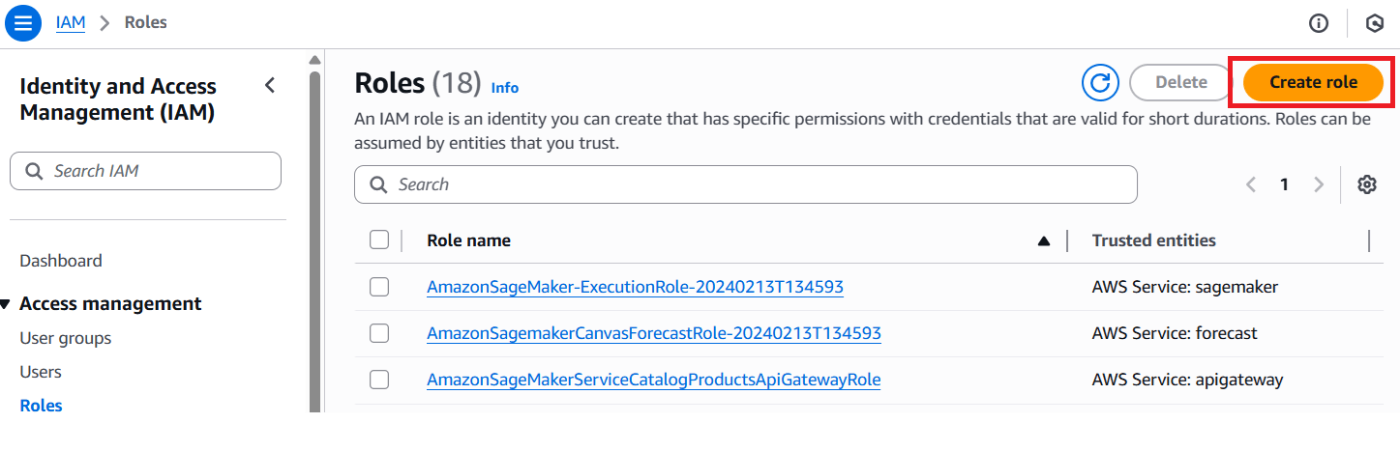Open the hamburger navigation menu
This screenshot has width=1400, height=451.
(x=23, y=22)
